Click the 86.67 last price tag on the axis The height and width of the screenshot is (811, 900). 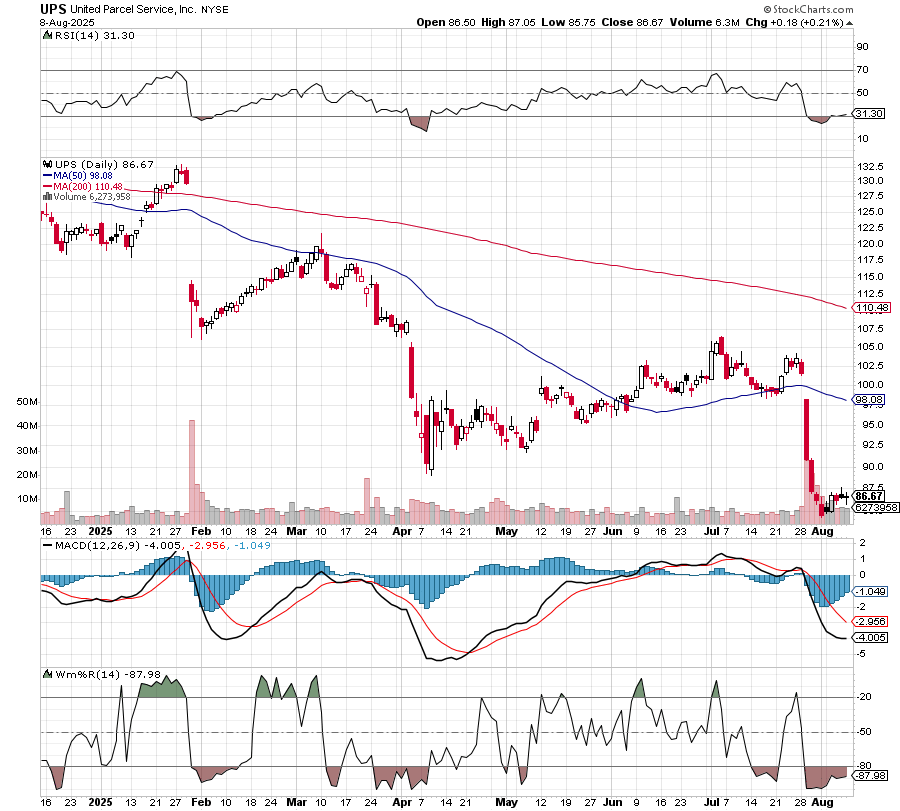[x=869, y=496]
